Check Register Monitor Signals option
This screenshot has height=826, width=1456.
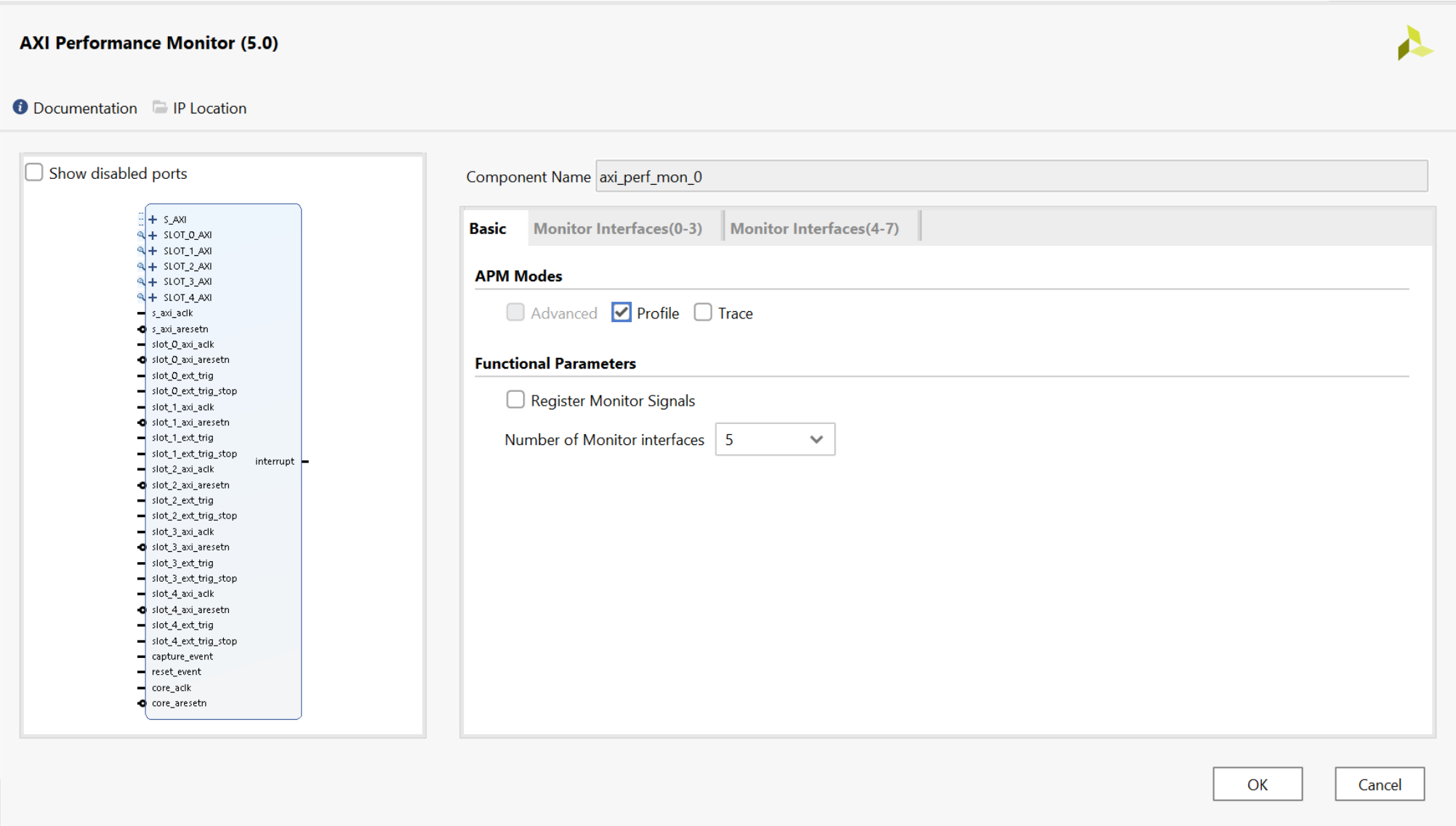click(x=515, y=399)
